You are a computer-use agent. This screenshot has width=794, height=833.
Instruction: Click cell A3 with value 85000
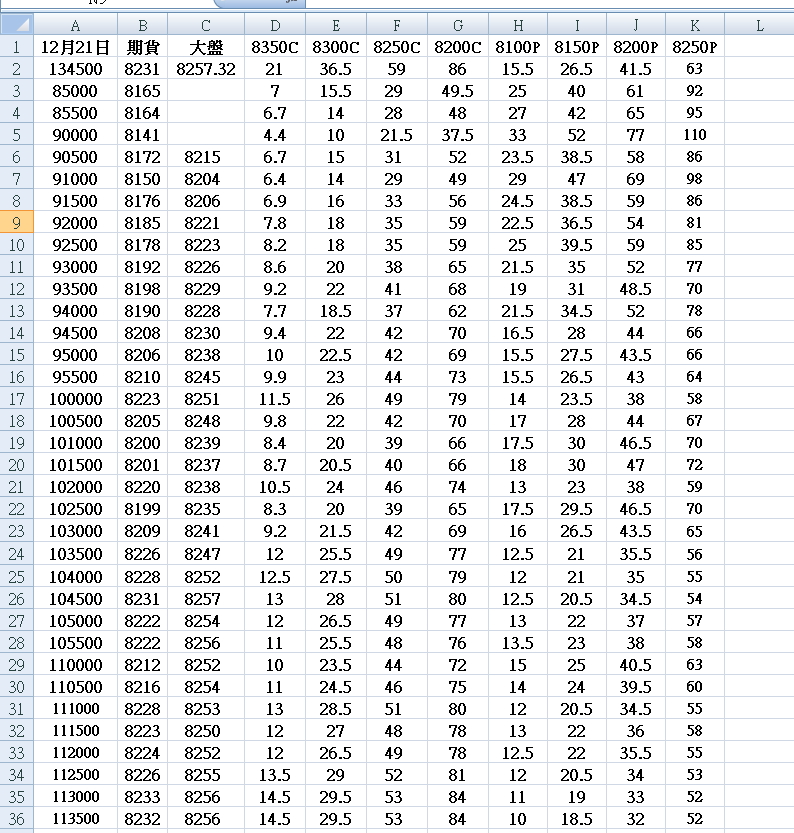coord(75,91)
